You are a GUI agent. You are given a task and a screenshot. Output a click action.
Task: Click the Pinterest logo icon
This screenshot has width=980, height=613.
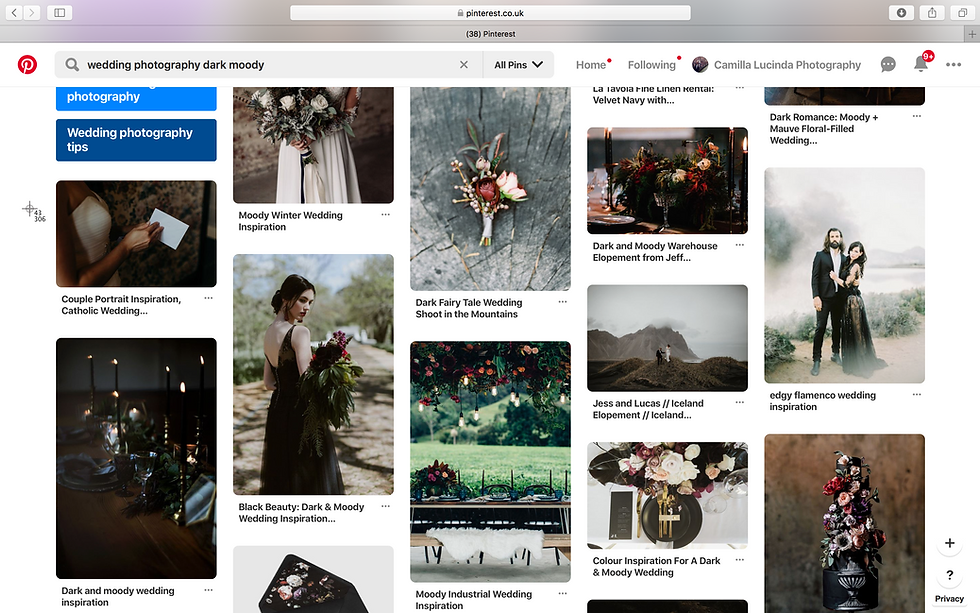click(x=27, y=64)
